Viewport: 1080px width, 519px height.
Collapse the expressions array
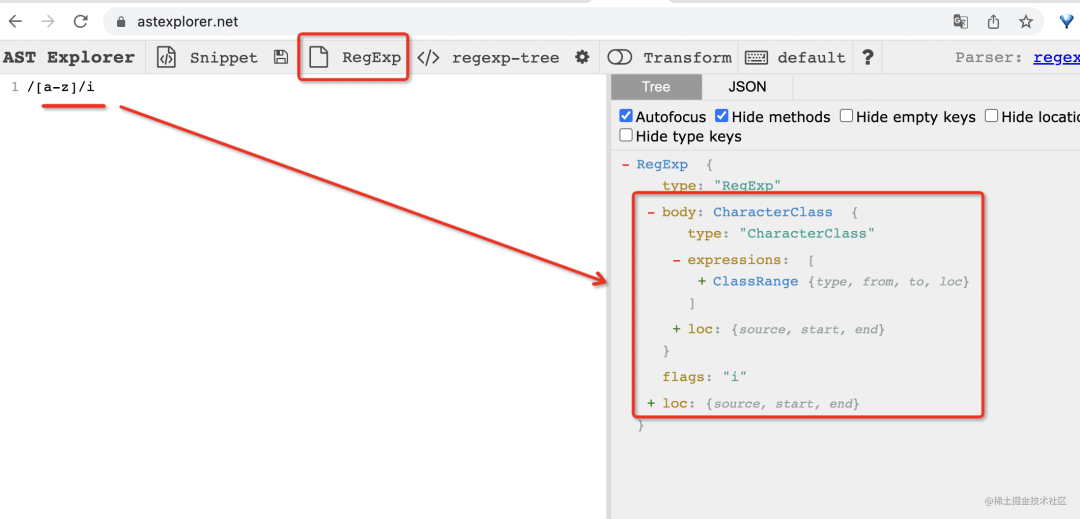[677, 260]
